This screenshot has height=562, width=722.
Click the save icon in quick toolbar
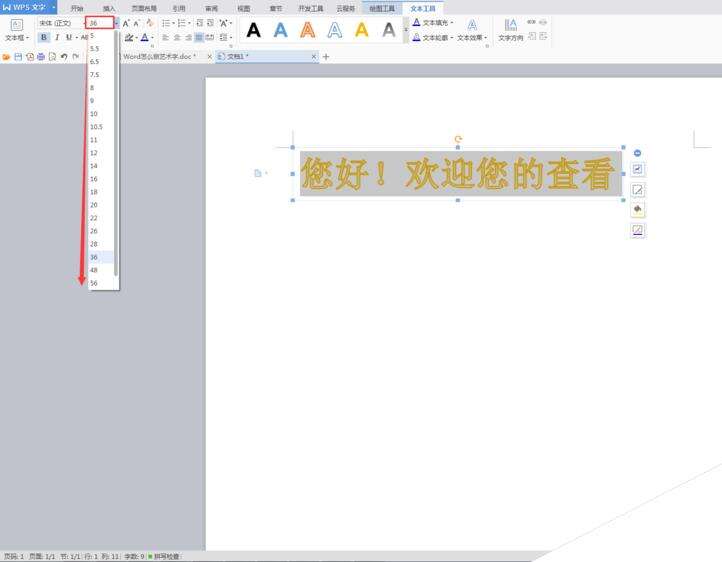pos(18,57)
